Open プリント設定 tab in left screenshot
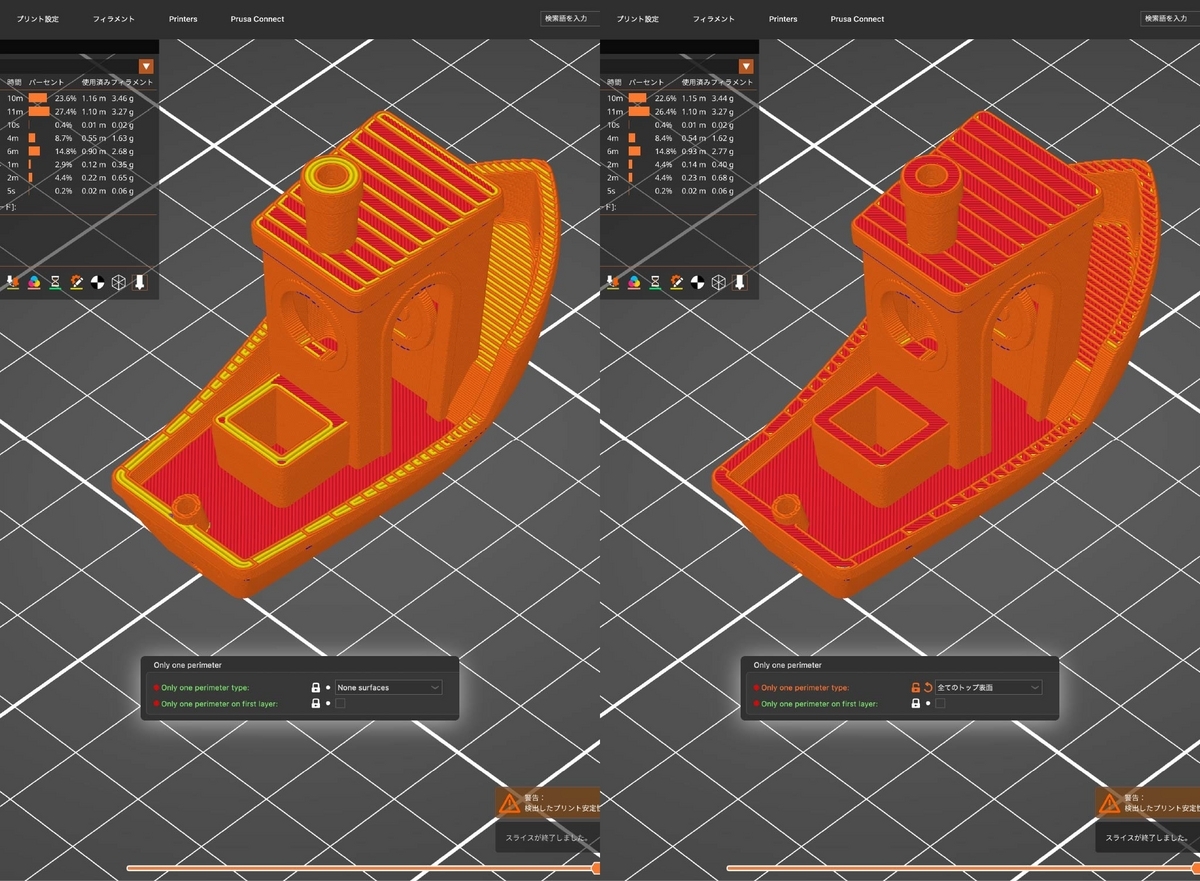Image resolution: width=1200 pixels, height=881 pixels. 37,19
